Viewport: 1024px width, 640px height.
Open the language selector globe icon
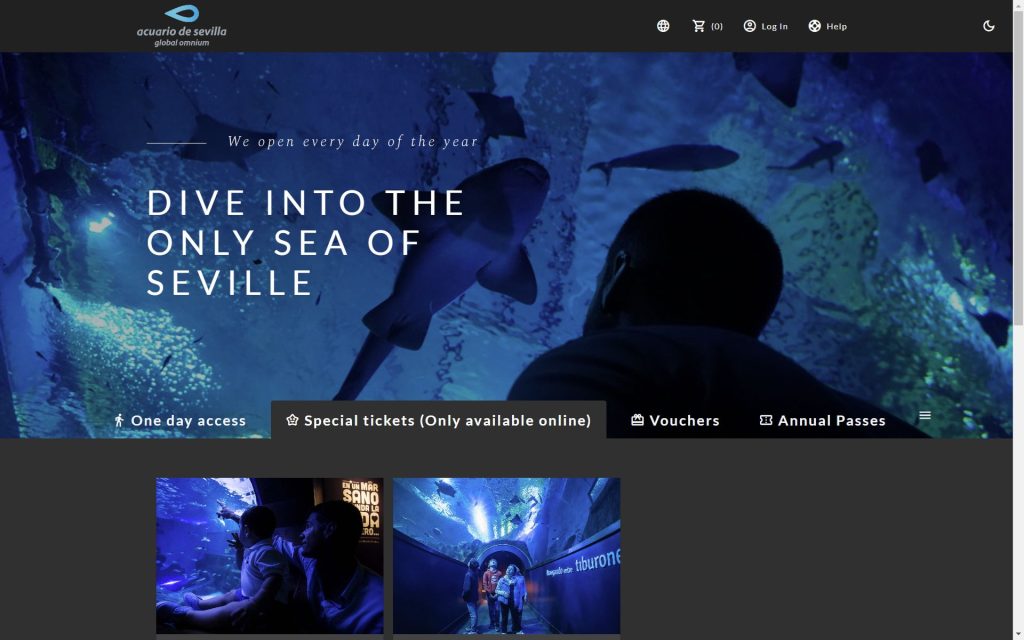click(x=663, y=26)
